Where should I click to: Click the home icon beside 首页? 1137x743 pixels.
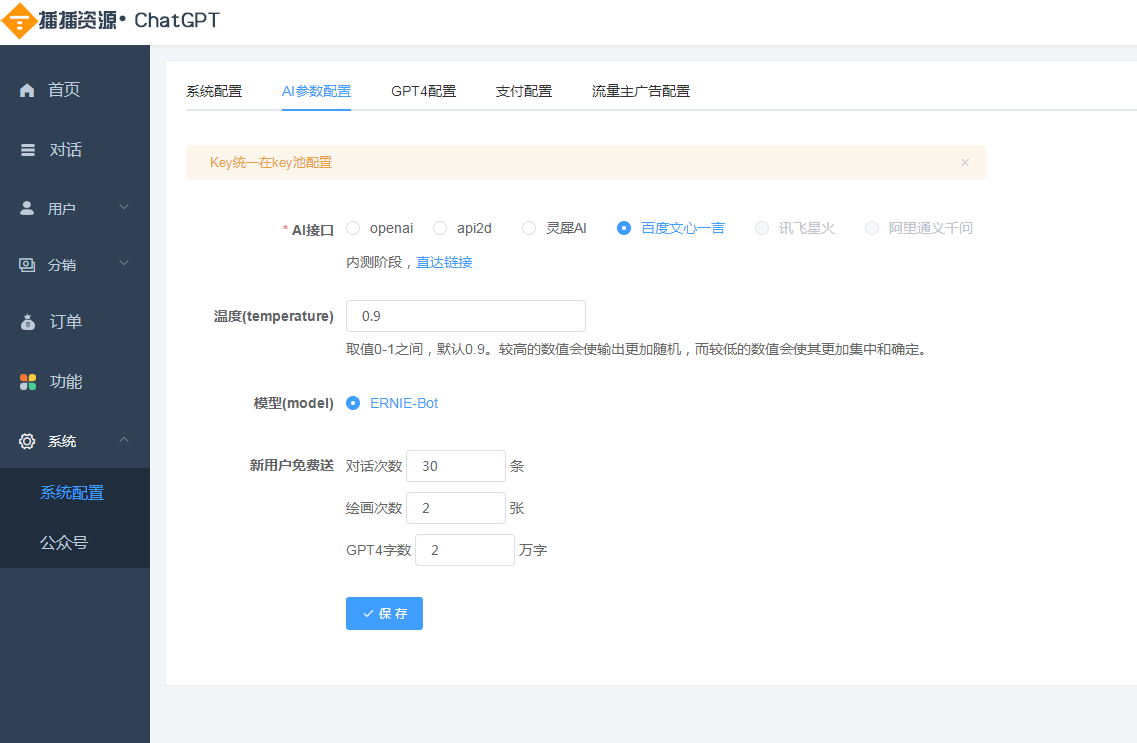pyautogui.click(x=27, y=90)
